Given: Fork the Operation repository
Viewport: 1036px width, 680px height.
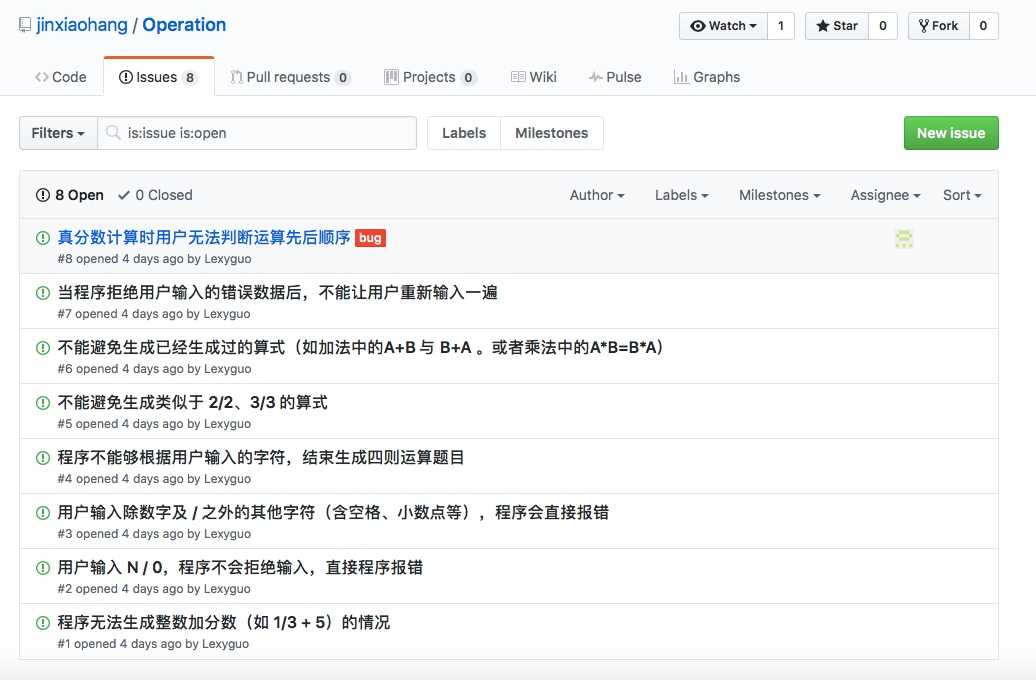Looking at the screenshot, I should [x=937, y=26].
